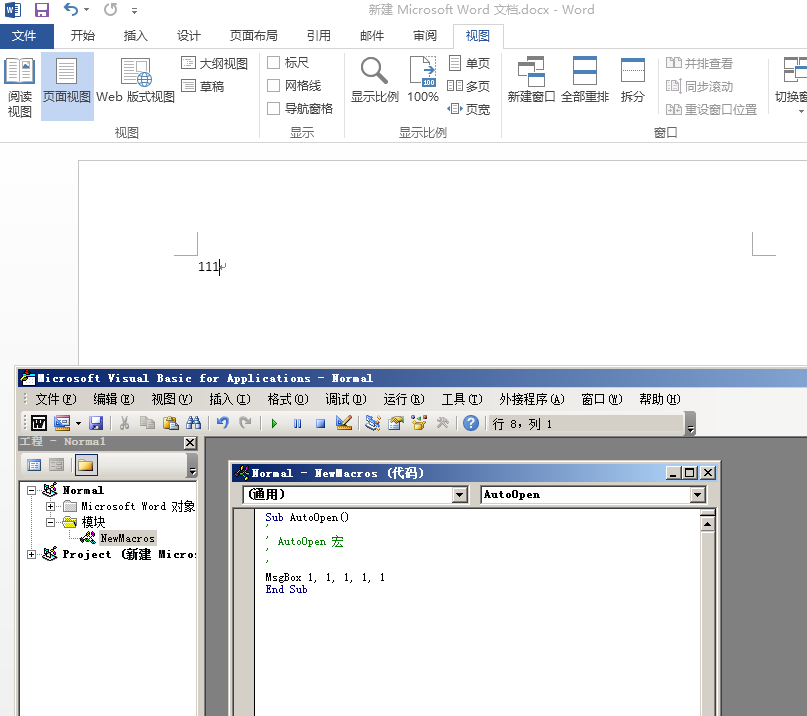Enable the Navigation Pane (导航窗格) checkbox
Viewport: 807px width, 716px height.
pos(274,109)
